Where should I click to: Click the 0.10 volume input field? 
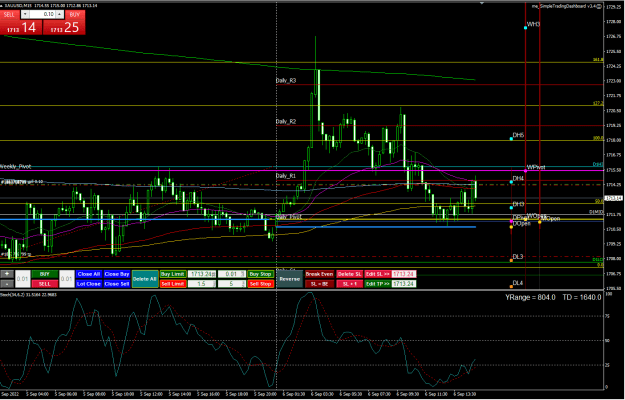42,14
